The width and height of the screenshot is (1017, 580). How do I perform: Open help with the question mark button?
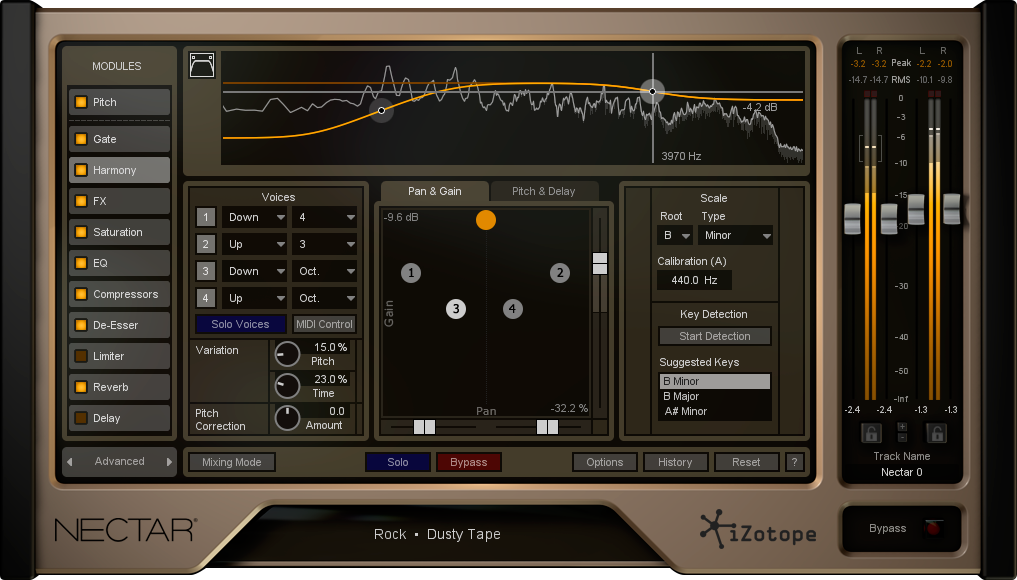point(795,462)
